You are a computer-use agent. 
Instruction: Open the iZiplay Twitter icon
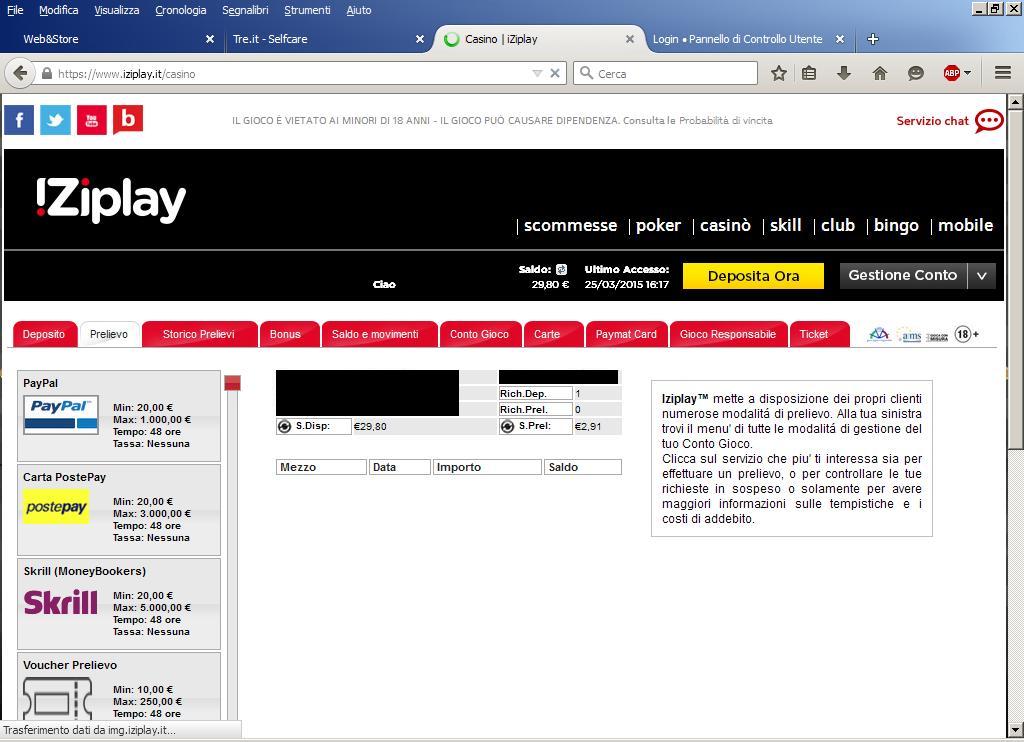56,120
